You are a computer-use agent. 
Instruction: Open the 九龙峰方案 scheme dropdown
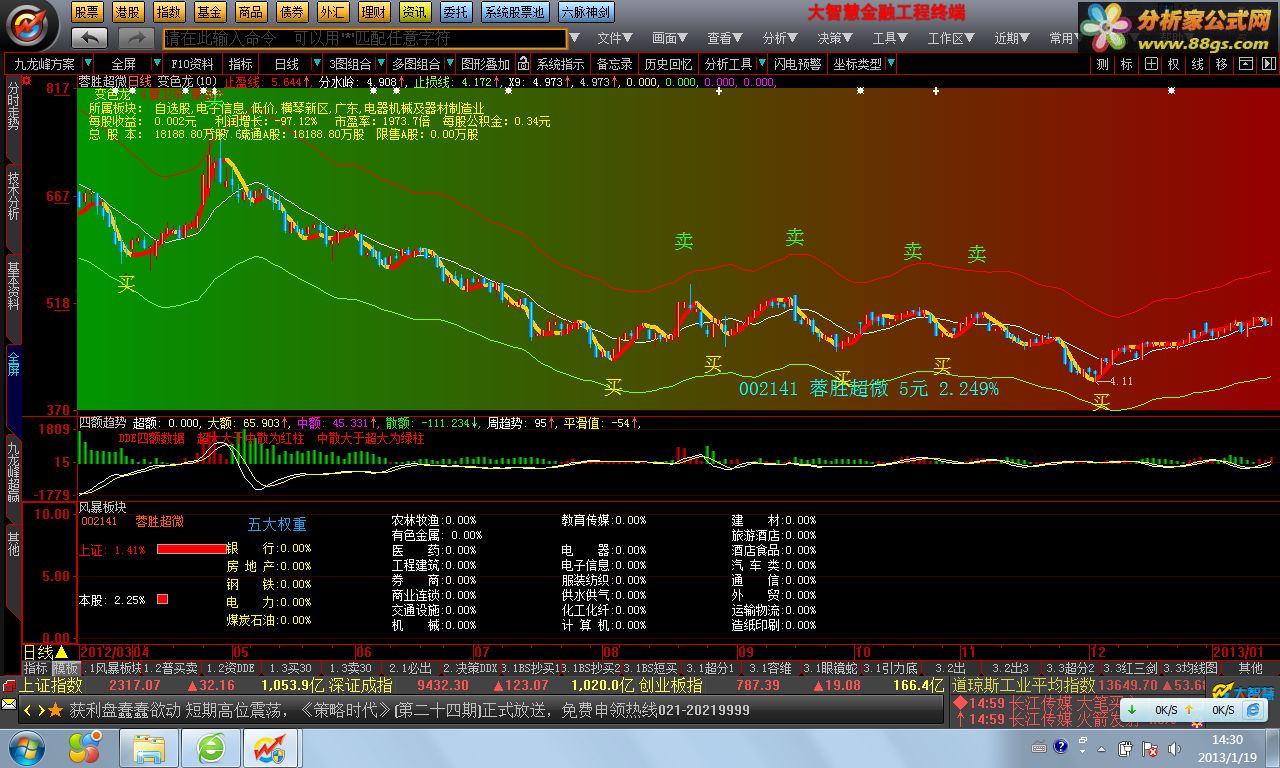(87, 64)
